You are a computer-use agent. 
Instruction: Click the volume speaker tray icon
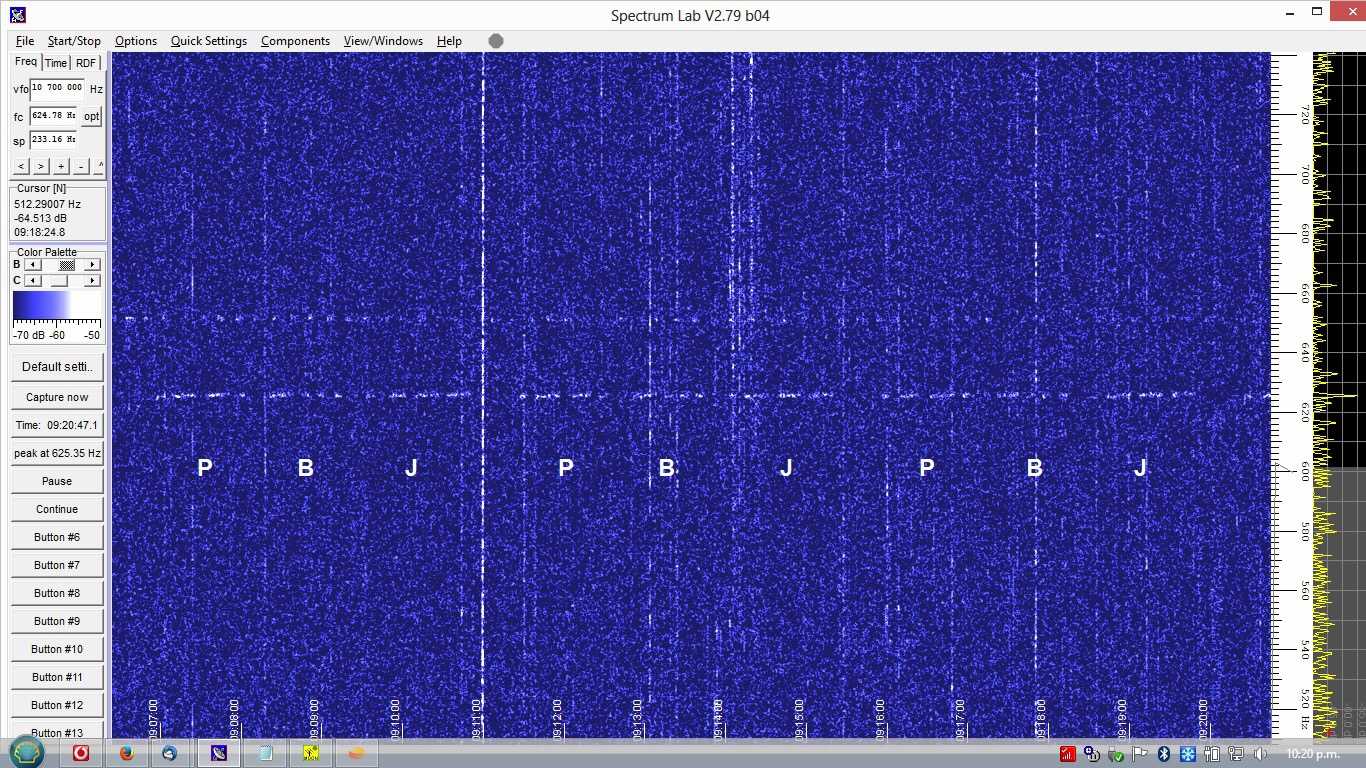(x=1261, y=754)
